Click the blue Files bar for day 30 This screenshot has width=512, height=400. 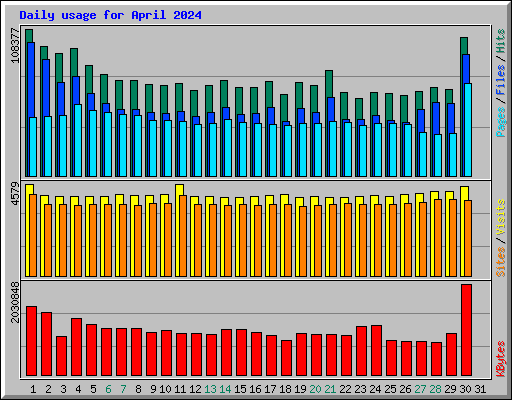click(x=466, y=69)
